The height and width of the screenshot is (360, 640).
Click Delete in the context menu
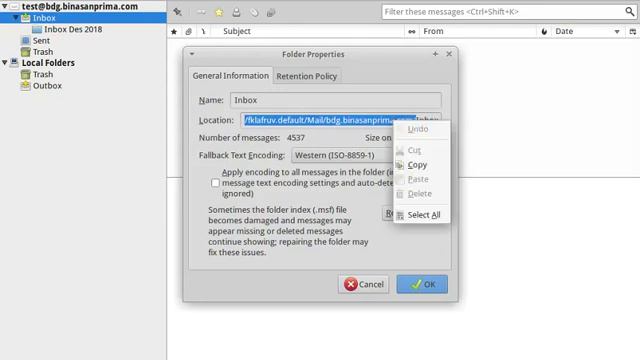(422, 194)
